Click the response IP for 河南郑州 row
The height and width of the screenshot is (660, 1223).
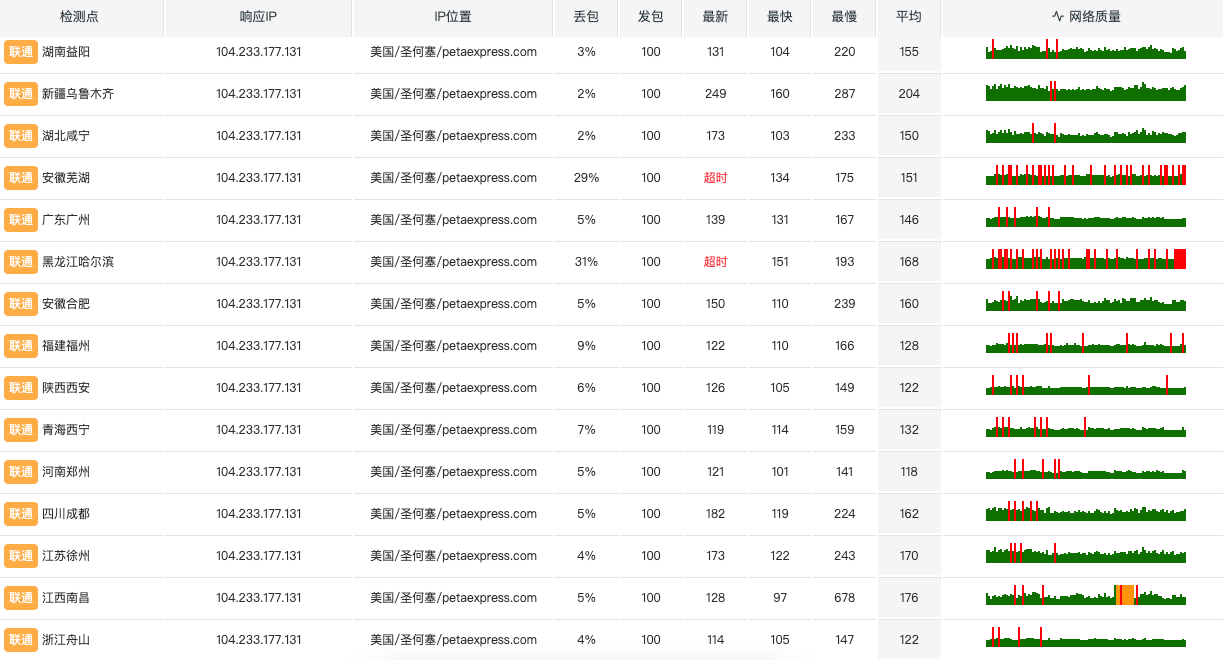coord(258,472)
